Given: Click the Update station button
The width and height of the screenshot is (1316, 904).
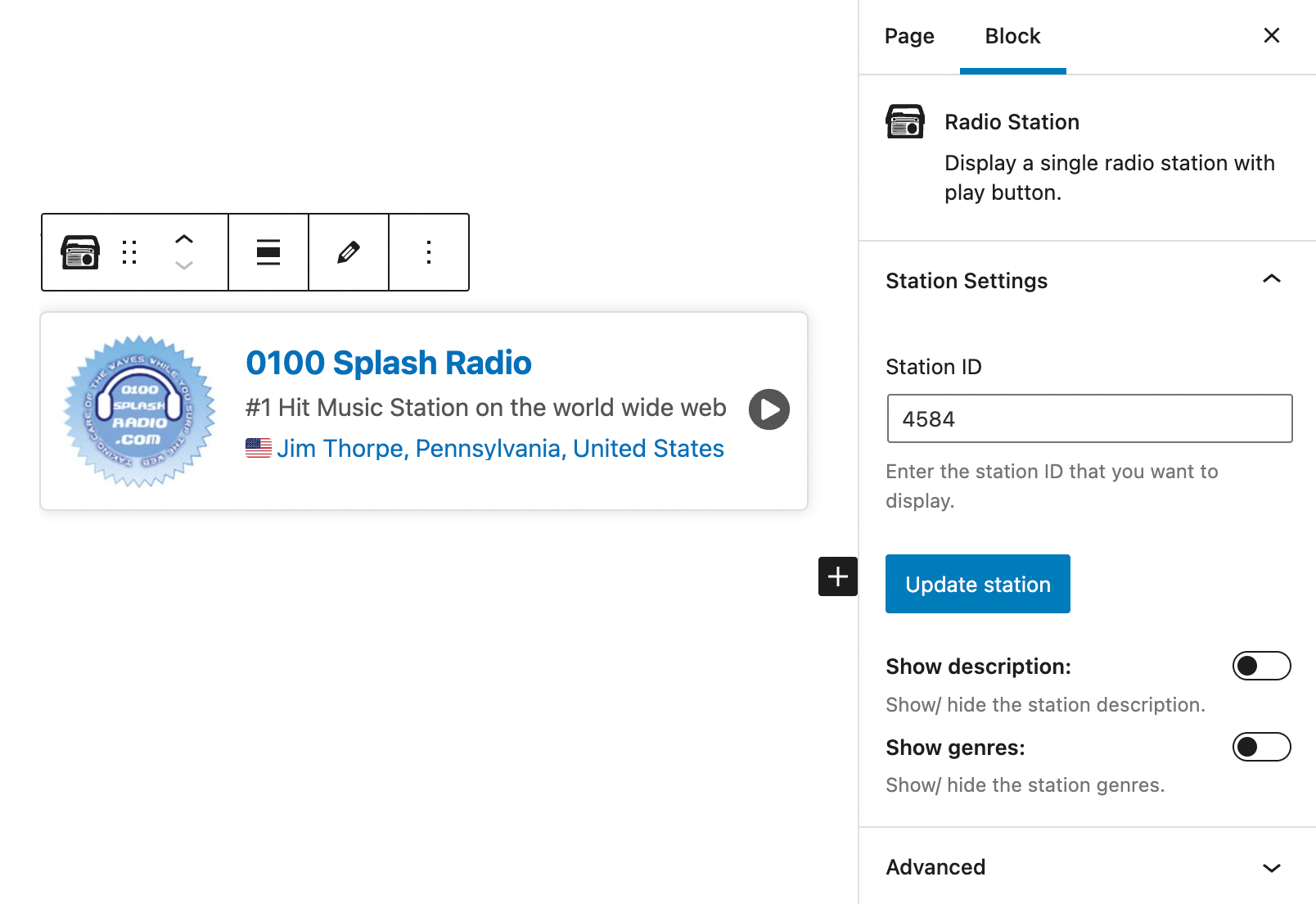Looking at the screenshot, I should click(x=977, y=584).
